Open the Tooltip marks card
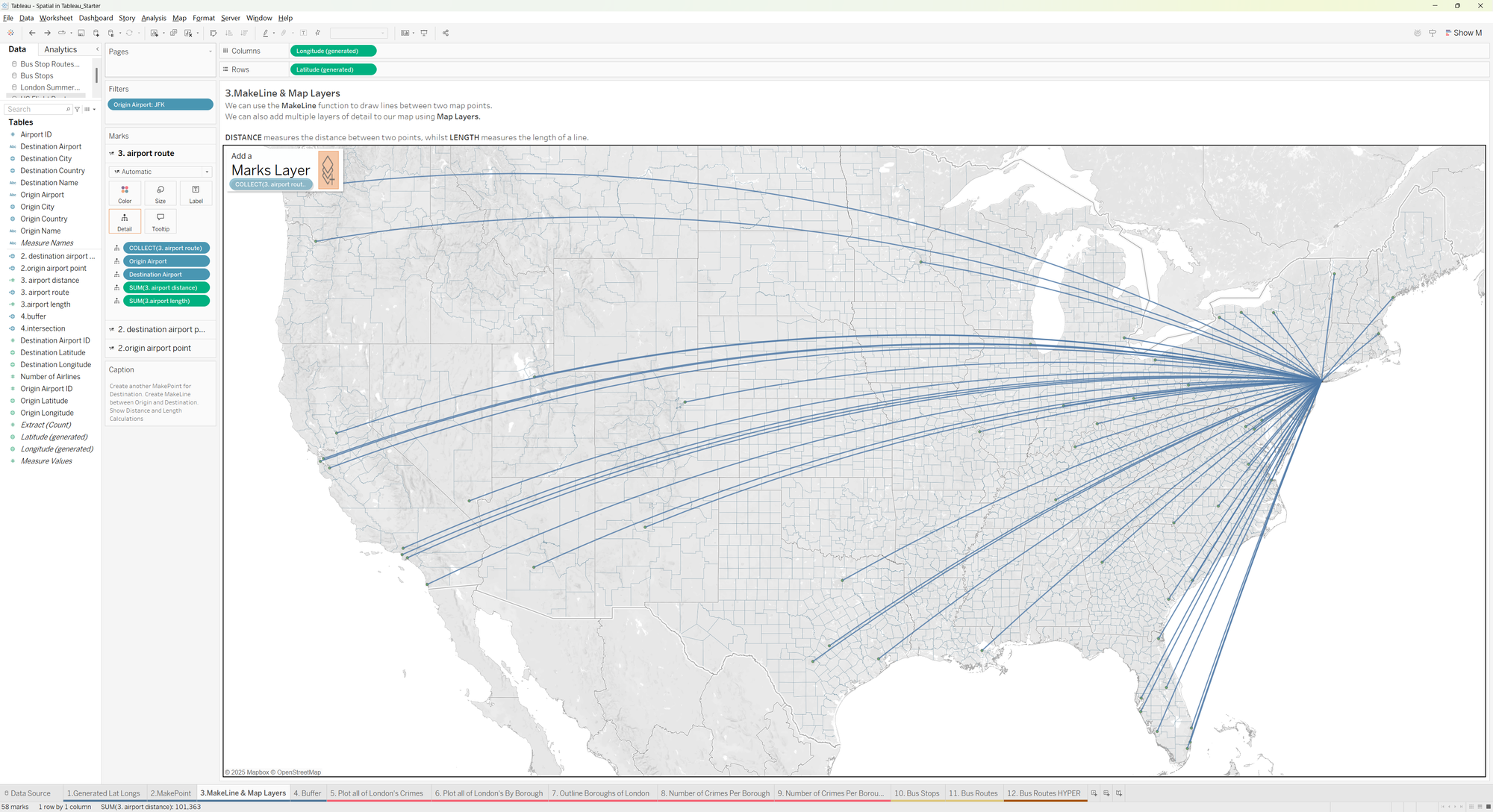Screen dimensions: 1493x812 (x=160, y=221)
